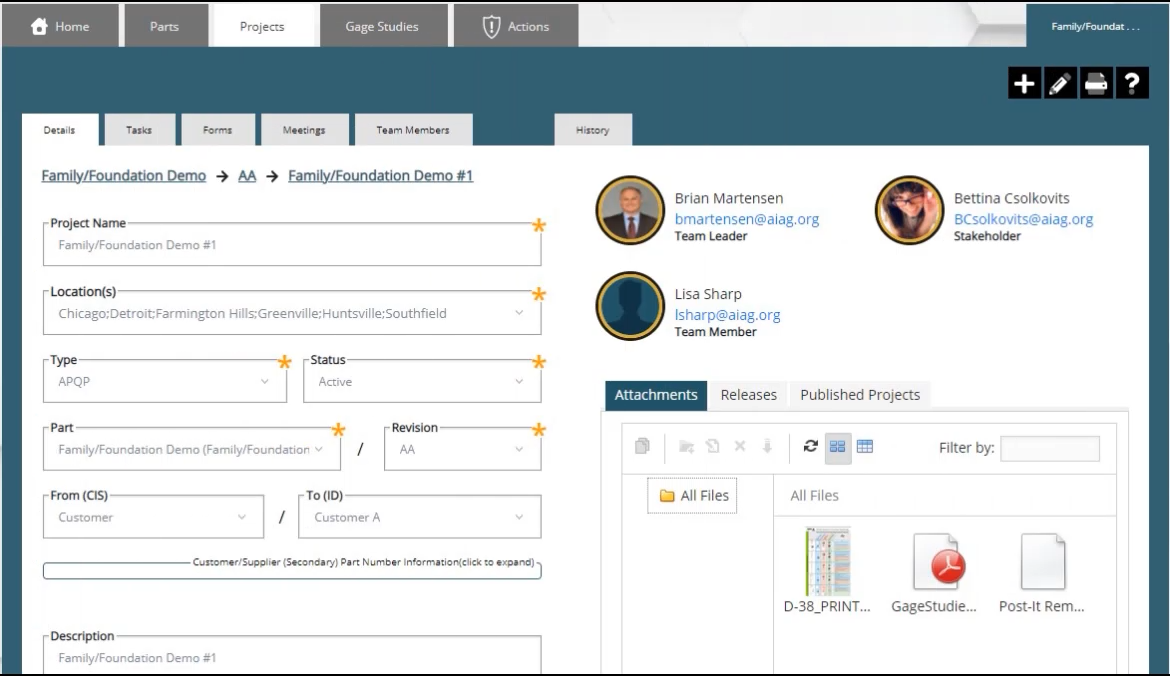Open the Status dropdown showing Active
1170x676 pixels.
421,382
